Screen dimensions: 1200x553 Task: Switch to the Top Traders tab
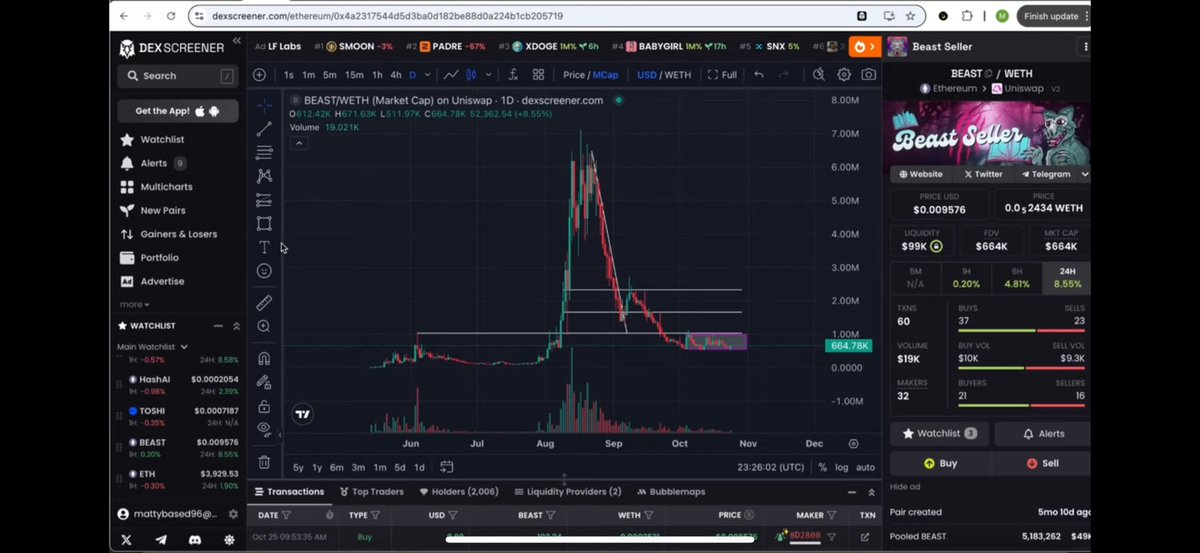372,492
